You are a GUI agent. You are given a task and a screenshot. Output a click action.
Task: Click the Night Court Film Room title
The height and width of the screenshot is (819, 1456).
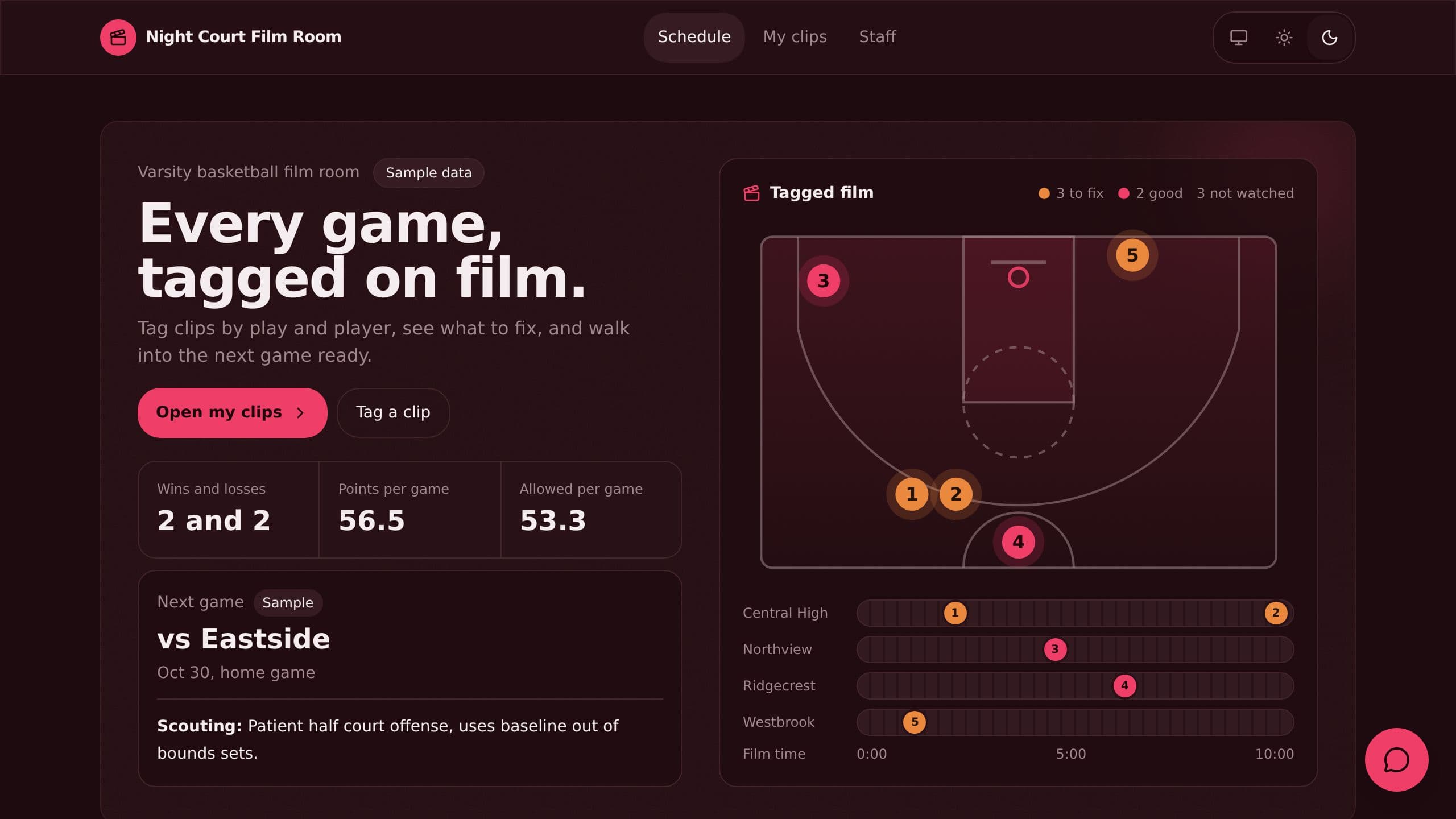click(243, 37)
